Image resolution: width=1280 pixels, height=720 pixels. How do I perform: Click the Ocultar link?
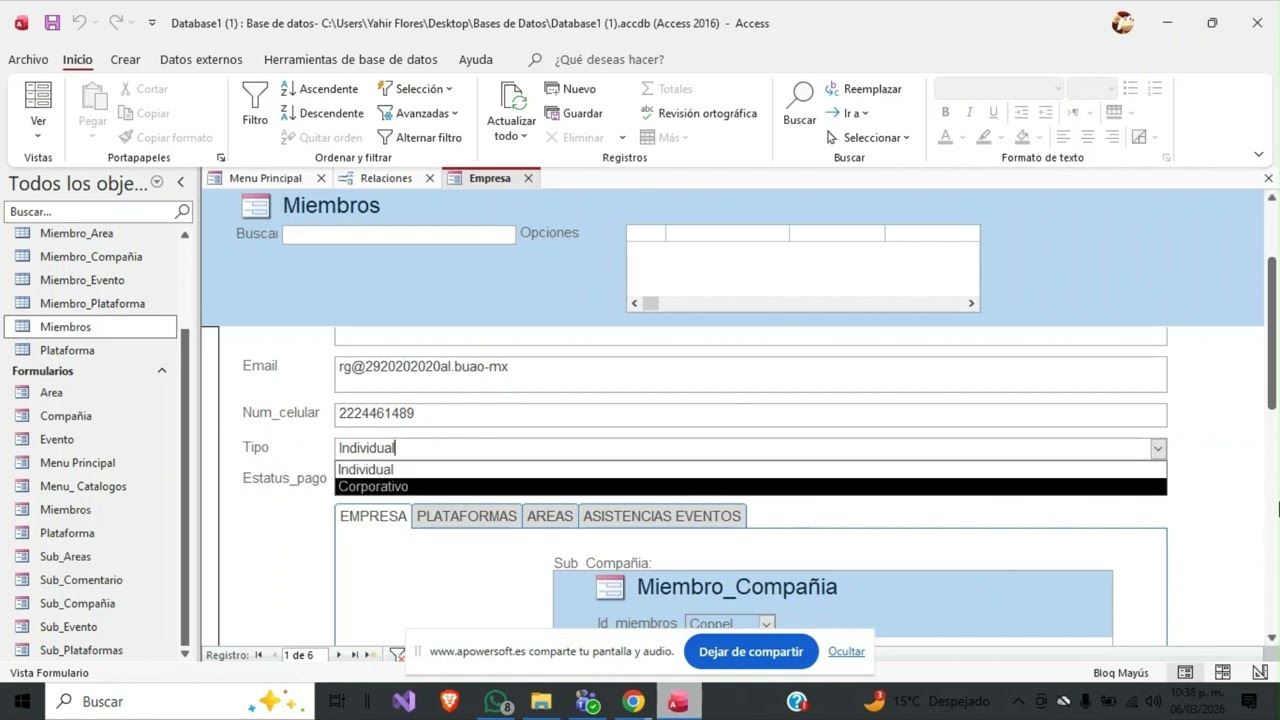tap(846, 652)
